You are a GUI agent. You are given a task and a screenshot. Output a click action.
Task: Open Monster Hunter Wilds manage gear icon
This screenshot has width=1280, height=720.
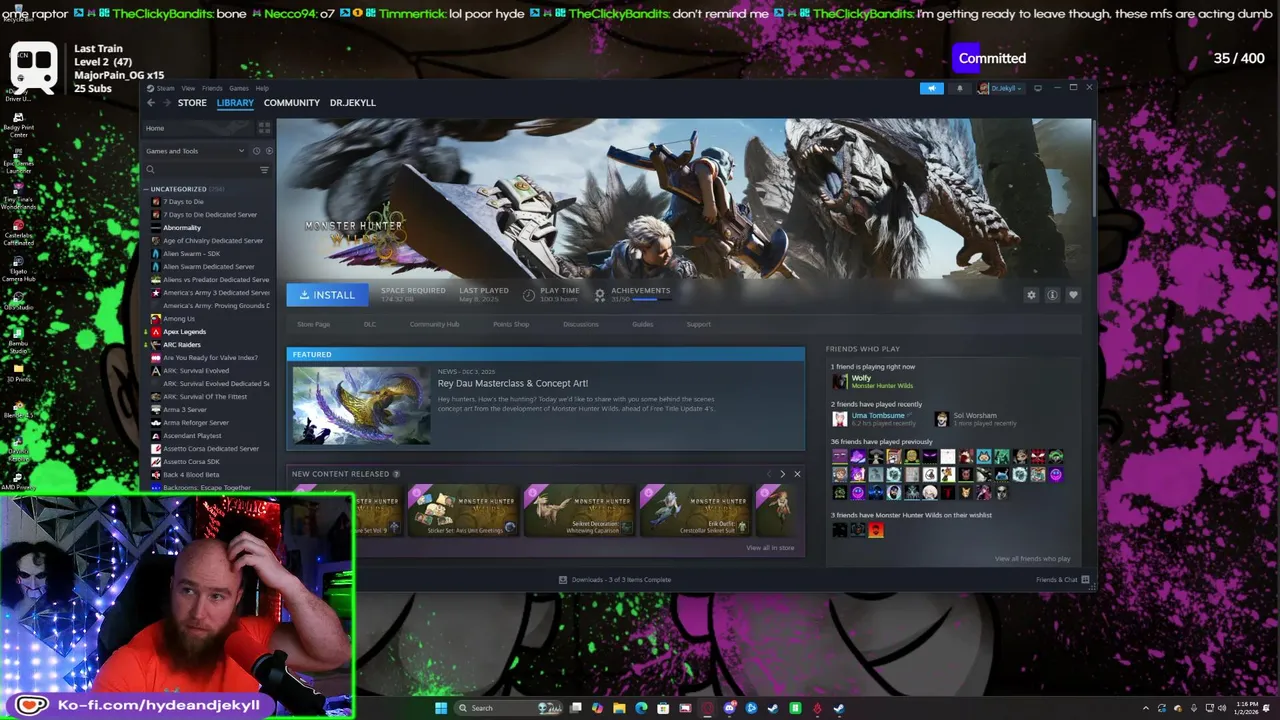(x=1031, y=295)
